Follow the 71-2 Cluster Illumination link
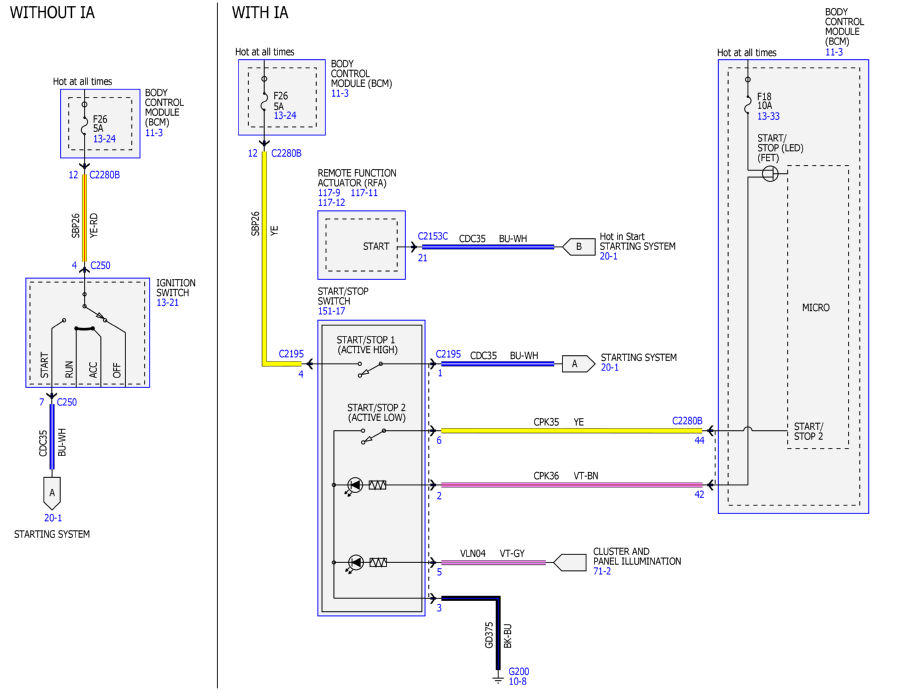 (602, 571)
